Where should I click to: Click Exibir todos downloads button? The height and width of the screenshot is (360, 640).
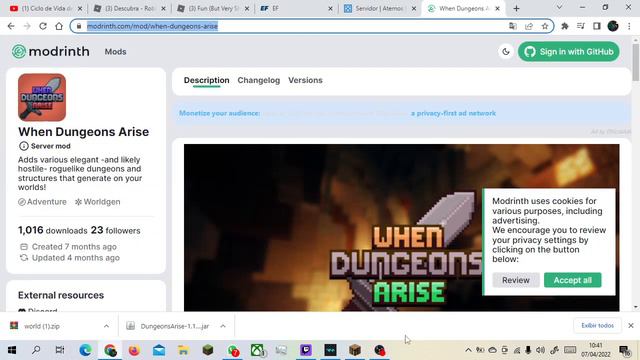[598, 326]
